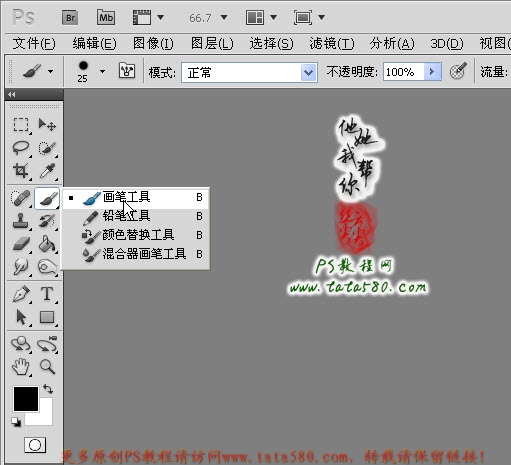Swap foreground and background colors
This screenshot has height=465, width=511.
[x=48, y=389]
